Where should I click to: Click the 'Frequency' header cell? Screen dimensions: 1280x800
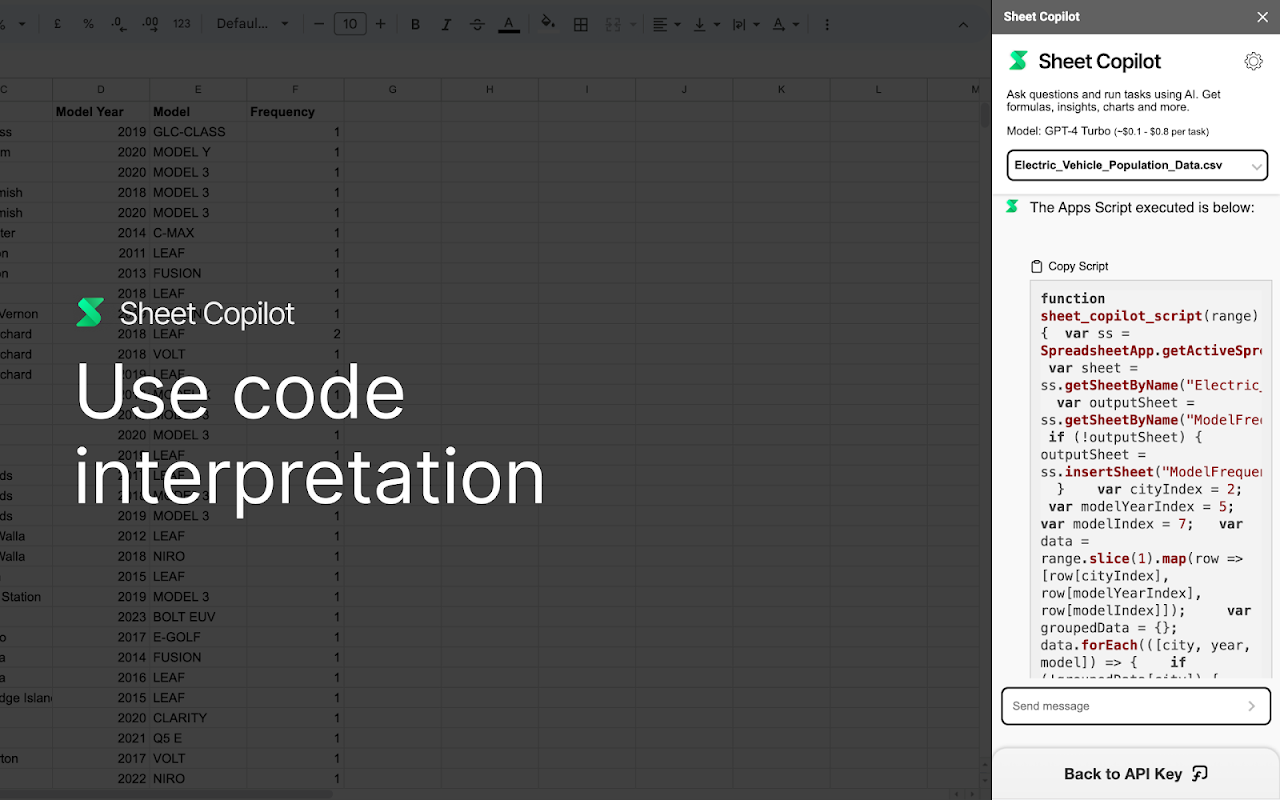point(295,112)
